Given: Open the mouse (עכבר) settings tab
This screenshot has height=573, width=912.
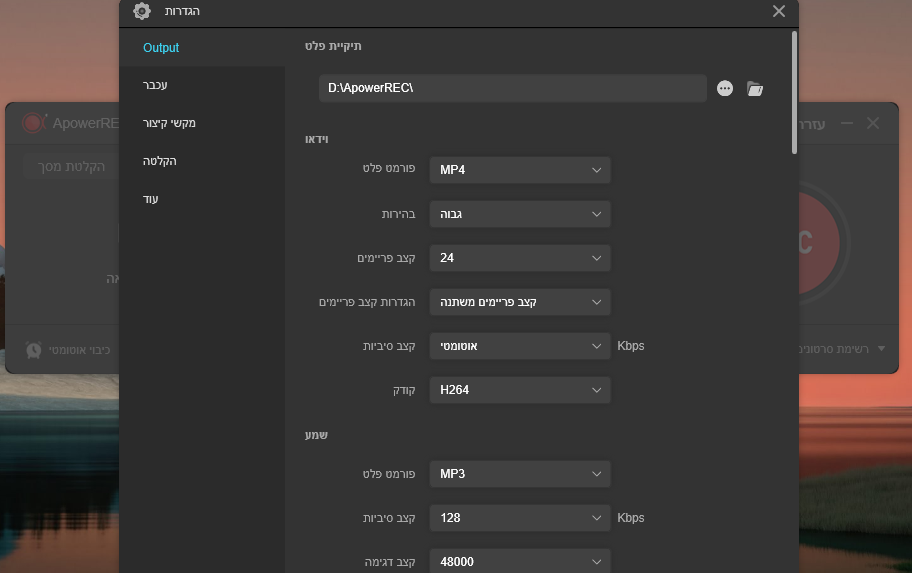Looking at the screenshot, I should (x=156, y=85).
